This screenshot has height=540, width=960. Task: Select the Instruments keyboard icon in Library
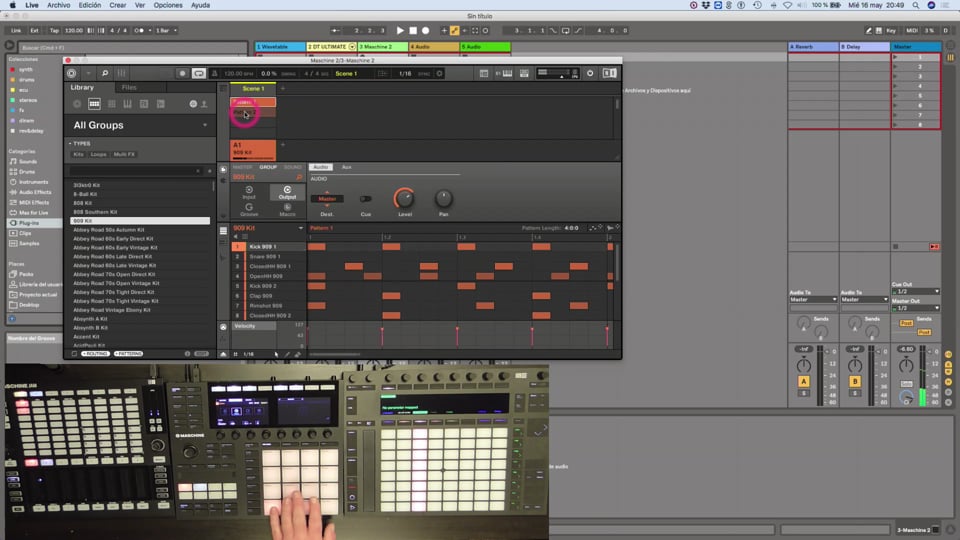[x=127, y=104]
